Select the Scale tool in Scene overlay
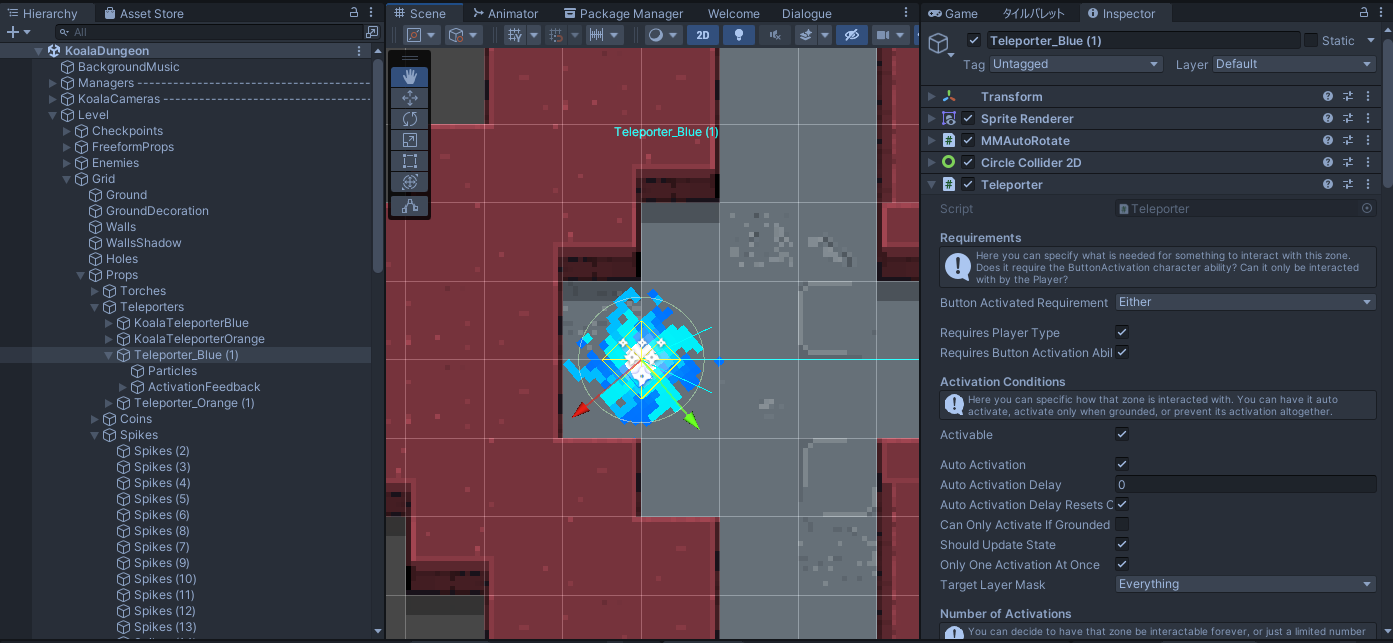The height and width of the screenshot is (643, 1393). (x=410, y=140)
